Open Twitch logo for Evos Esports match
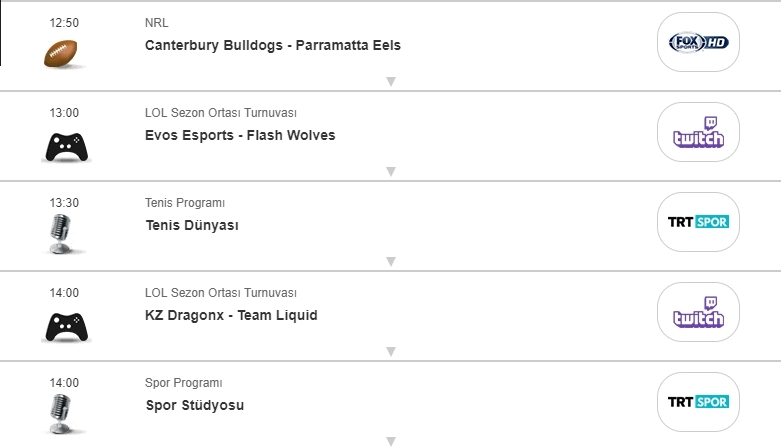Image resolution: width=781 pixels, height=448 pixels. click(698, 132)
